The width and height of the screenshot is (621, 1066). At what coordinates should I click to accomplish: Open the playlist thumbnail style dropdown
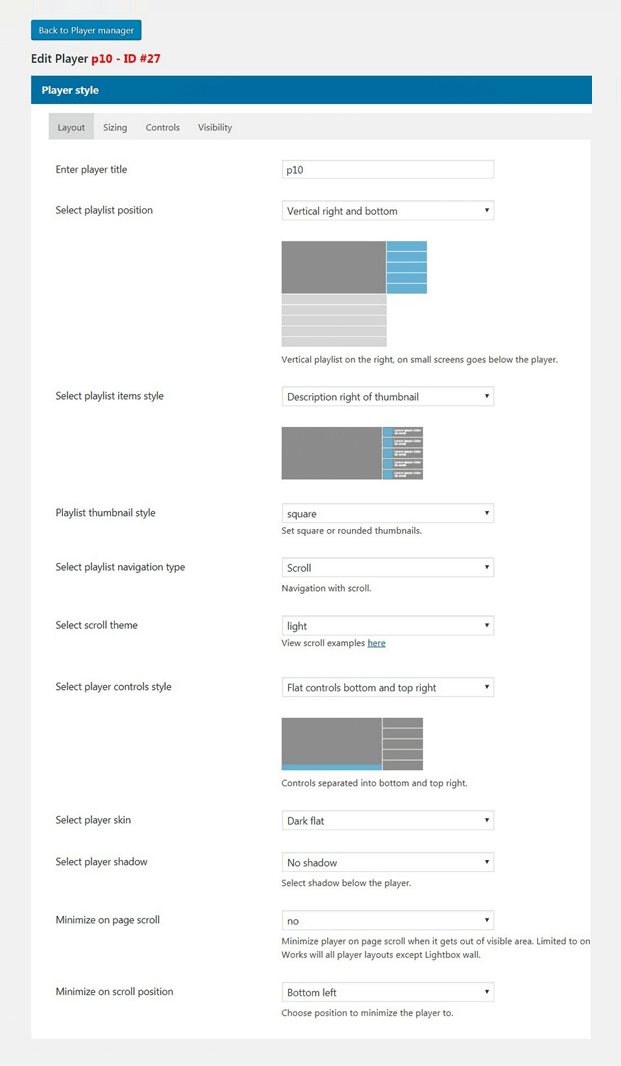tap(387, 512)
